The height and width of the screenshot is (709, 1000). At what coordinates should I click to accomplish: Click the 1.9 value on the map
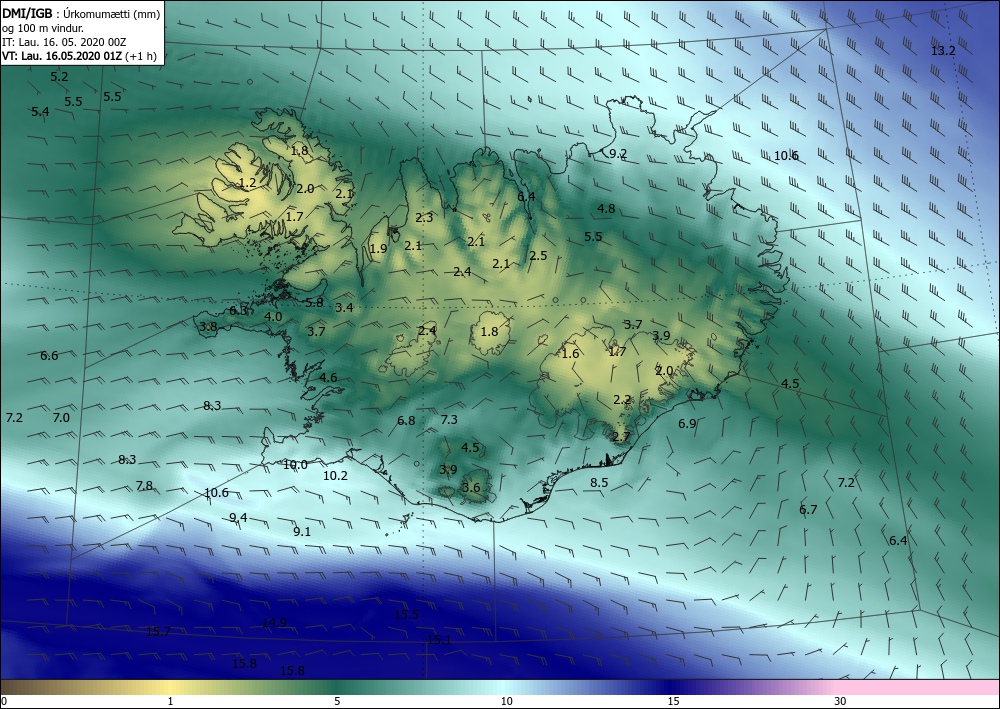point(378,249)
